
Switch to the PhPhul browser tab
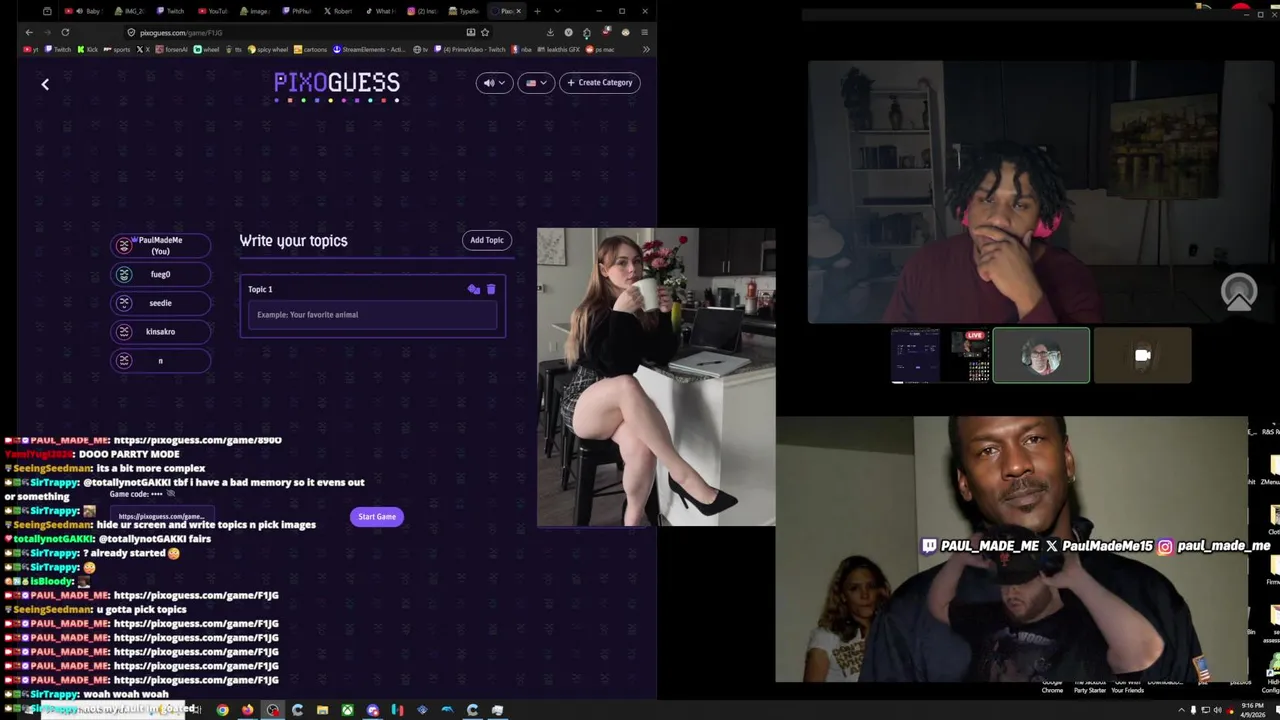click(296, 11)
